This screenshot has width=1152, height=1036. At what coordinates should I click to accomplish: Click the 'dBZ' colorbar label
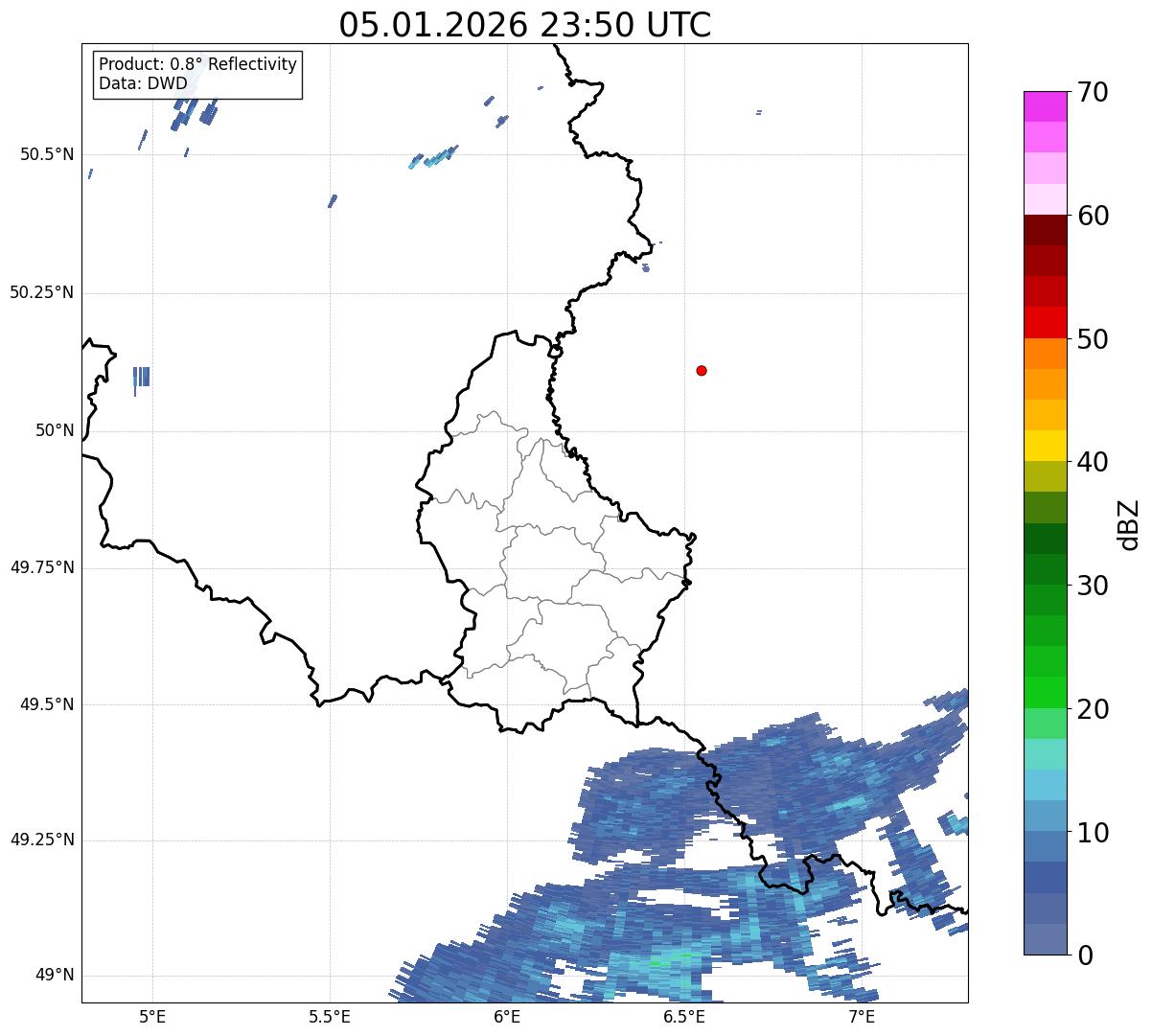pos(1129,523)
